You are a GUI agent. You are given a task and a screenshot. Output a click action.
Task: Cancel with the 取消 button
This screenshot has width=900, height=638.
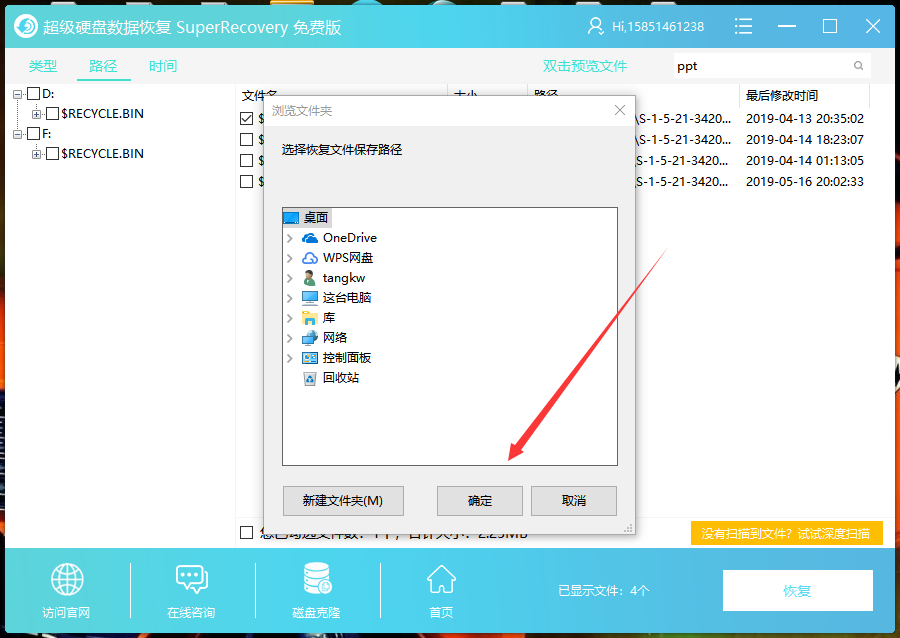click(x=574, y=501)
